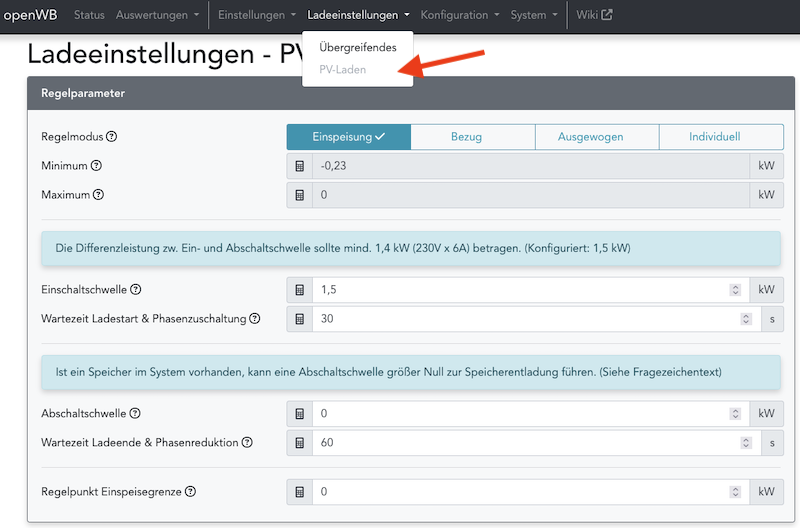Click the Einschaltschwelle value field
The height and width of the screenshot is (528, 800).
pos(520,290)
